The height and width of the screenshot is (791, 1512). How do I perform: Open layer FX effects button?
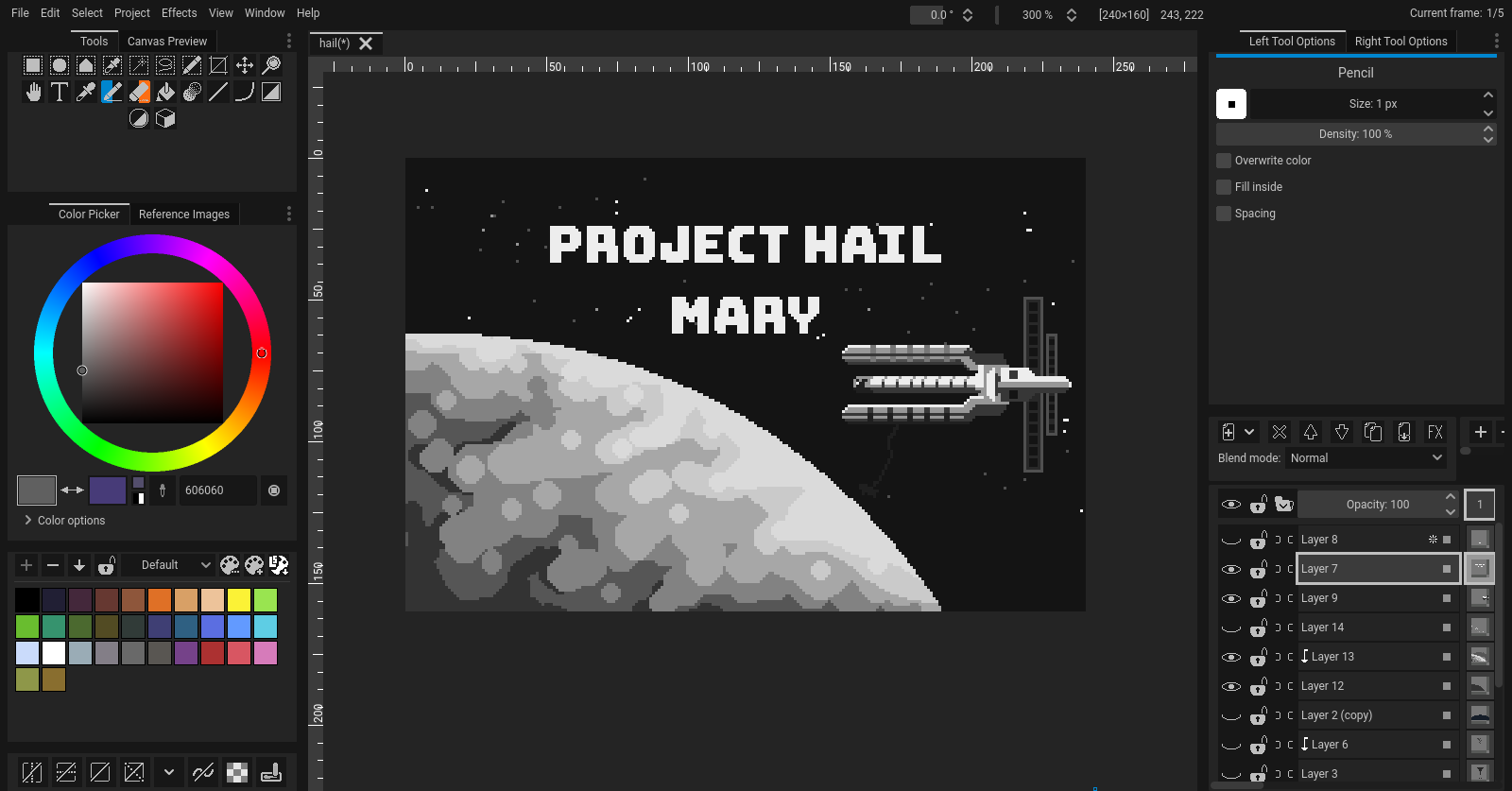(1435, 432)
